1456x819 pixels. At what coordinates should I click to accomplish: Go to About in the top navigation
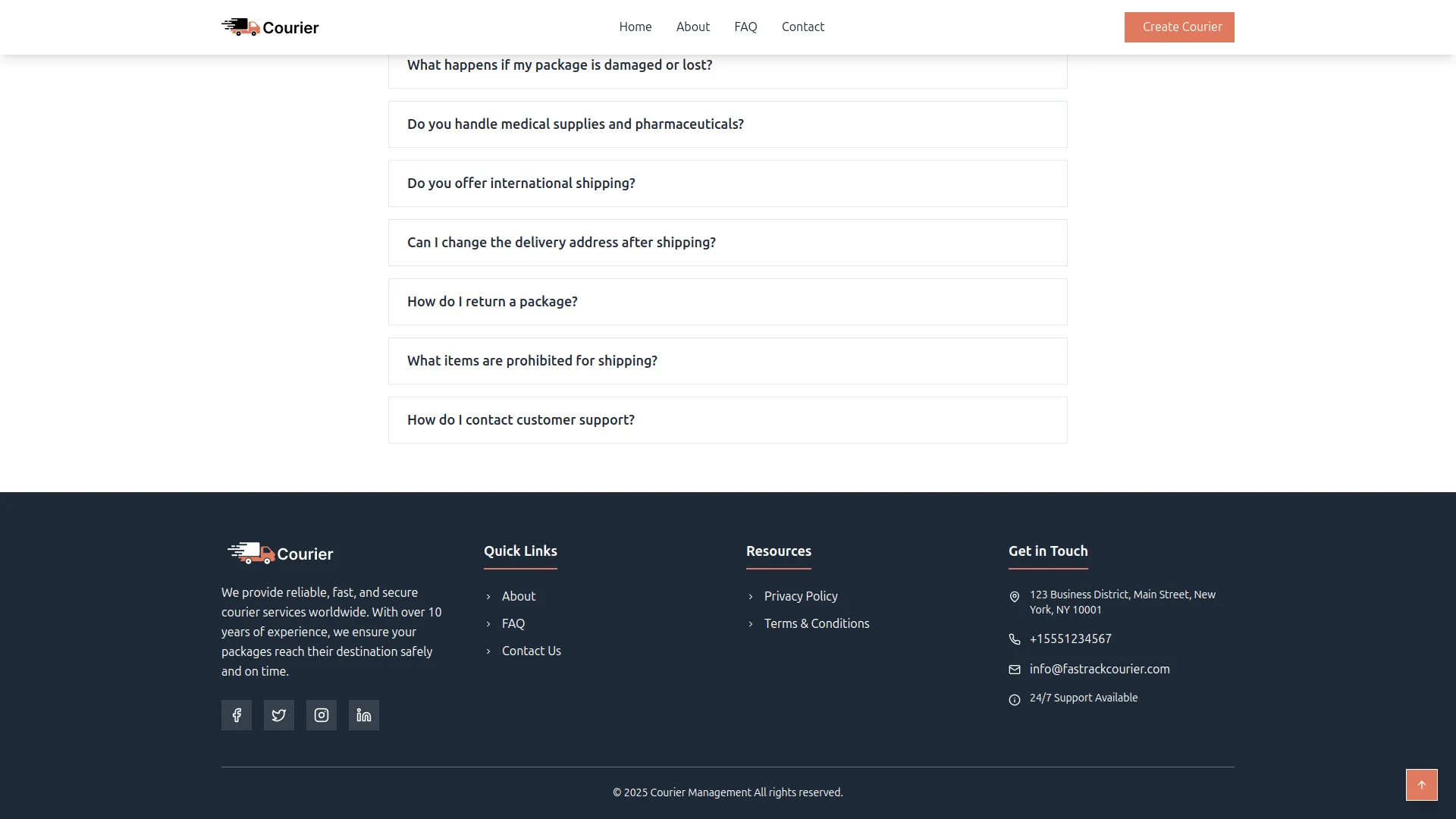coord(692,27)
